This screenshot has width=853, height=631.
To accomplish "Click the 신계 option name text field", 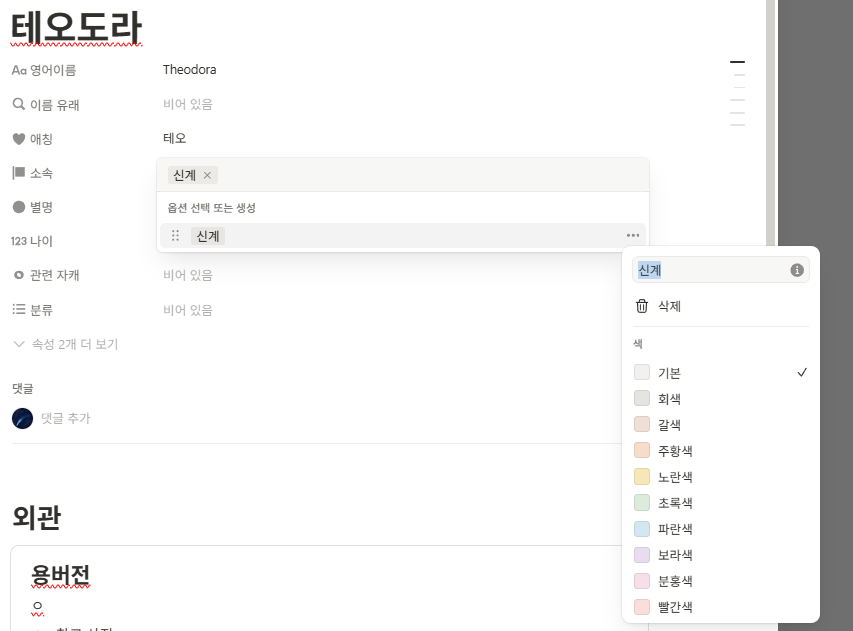I will click(x=710, y=270).
